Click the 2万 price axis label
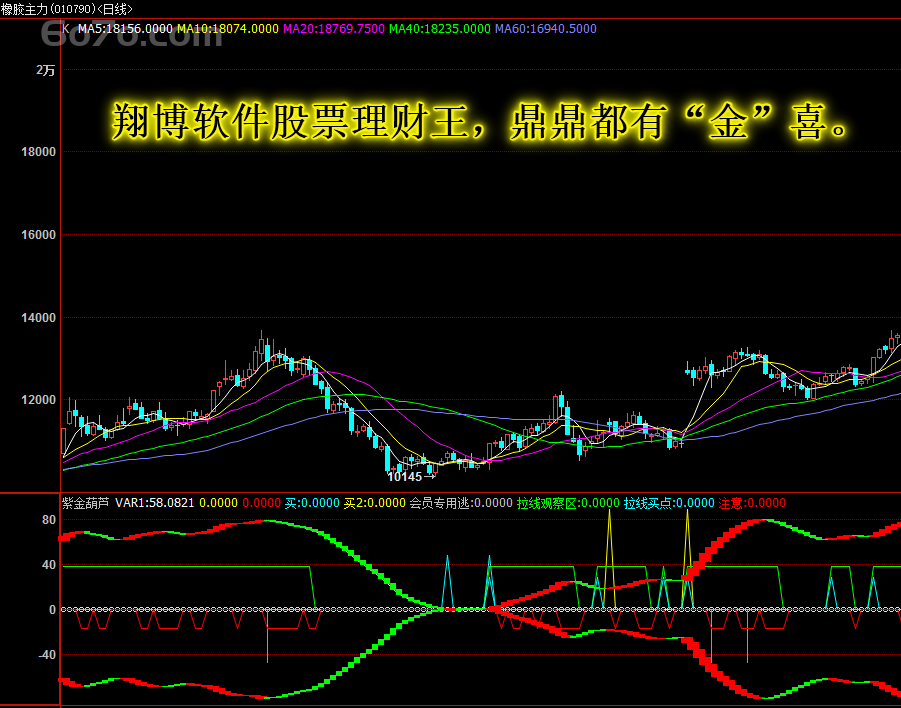The width and height of the screenshot is (901, 708). (46, 70)
